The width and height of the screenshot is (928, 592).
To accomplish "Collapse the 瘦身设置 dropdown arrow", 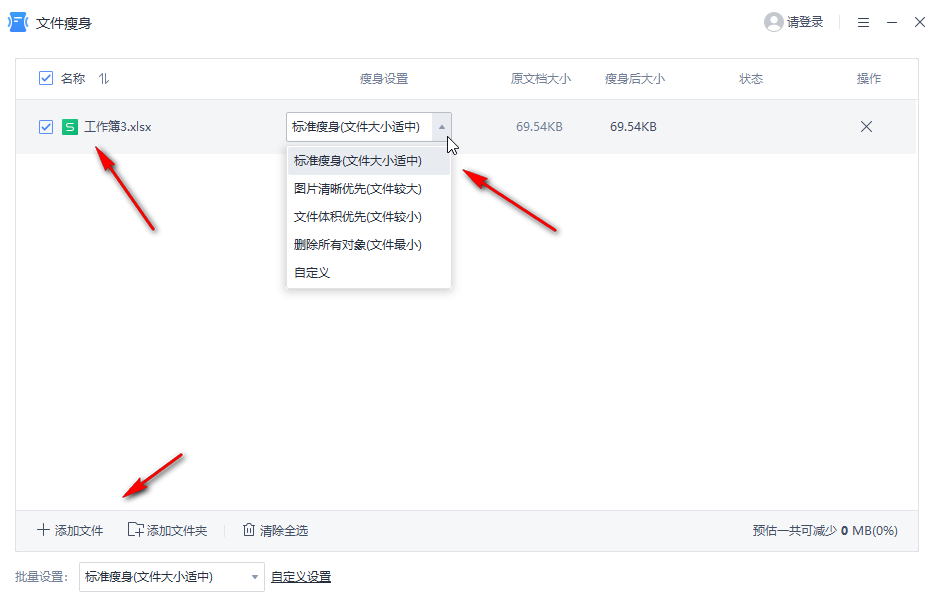I will point(442,126).
